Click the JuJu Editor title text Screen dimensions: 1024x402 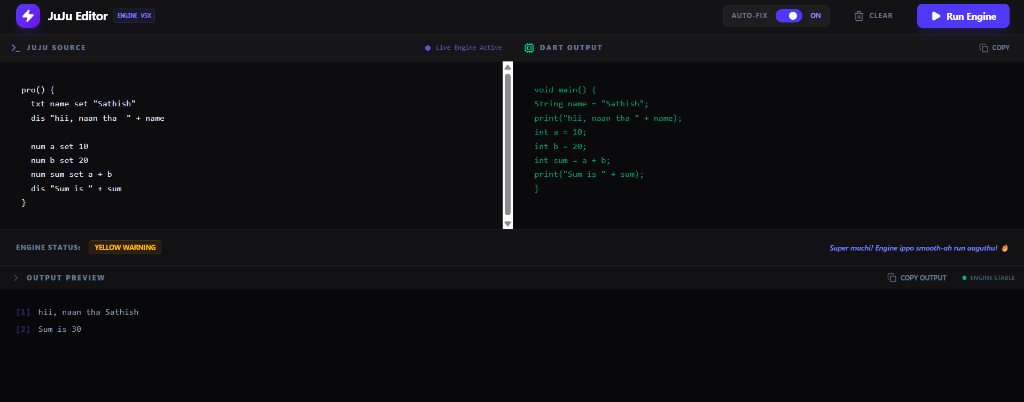[78, 16]
